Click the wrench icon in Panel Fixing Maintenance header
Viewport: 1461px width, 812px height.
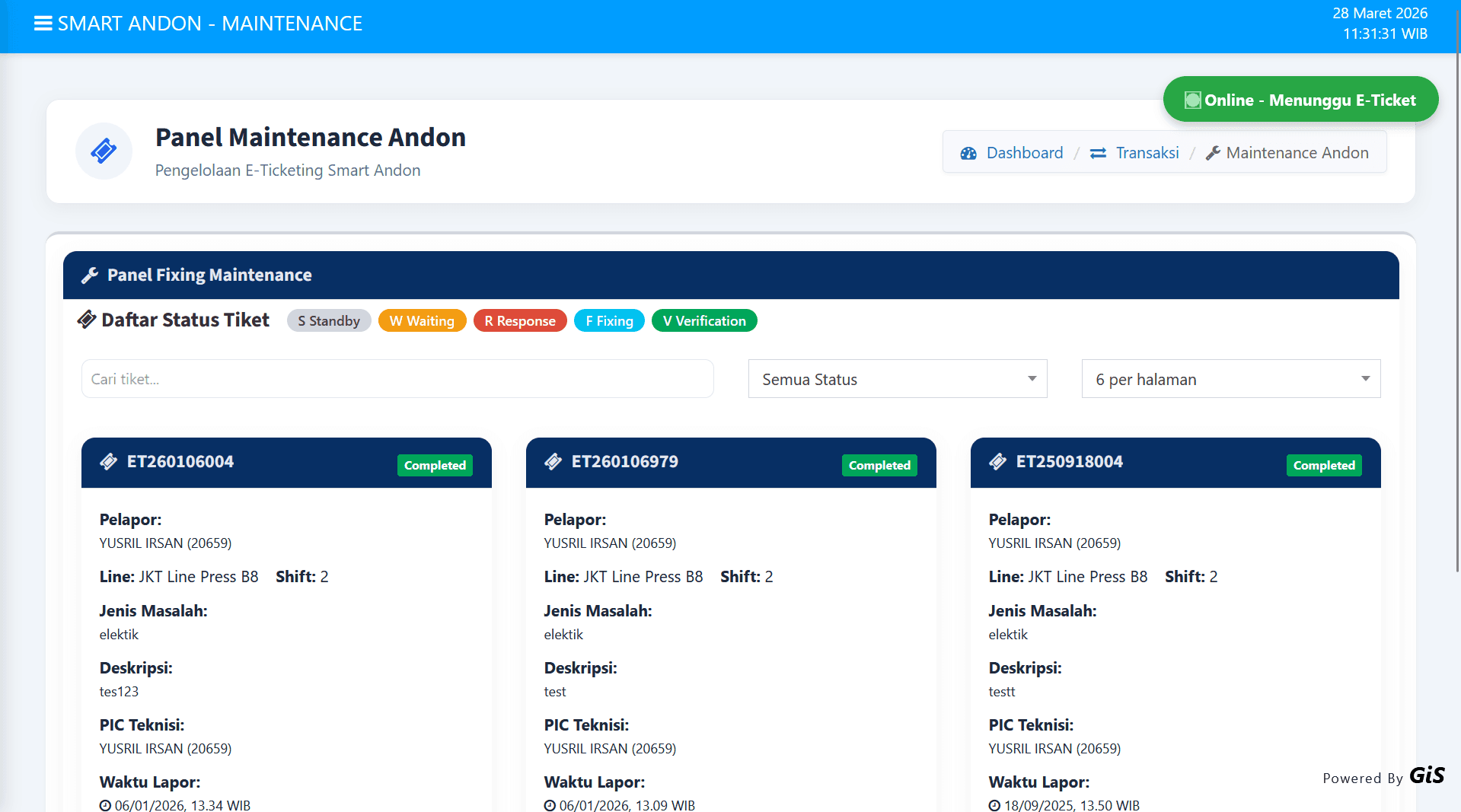pyautogui.click(x=90, y=275)
